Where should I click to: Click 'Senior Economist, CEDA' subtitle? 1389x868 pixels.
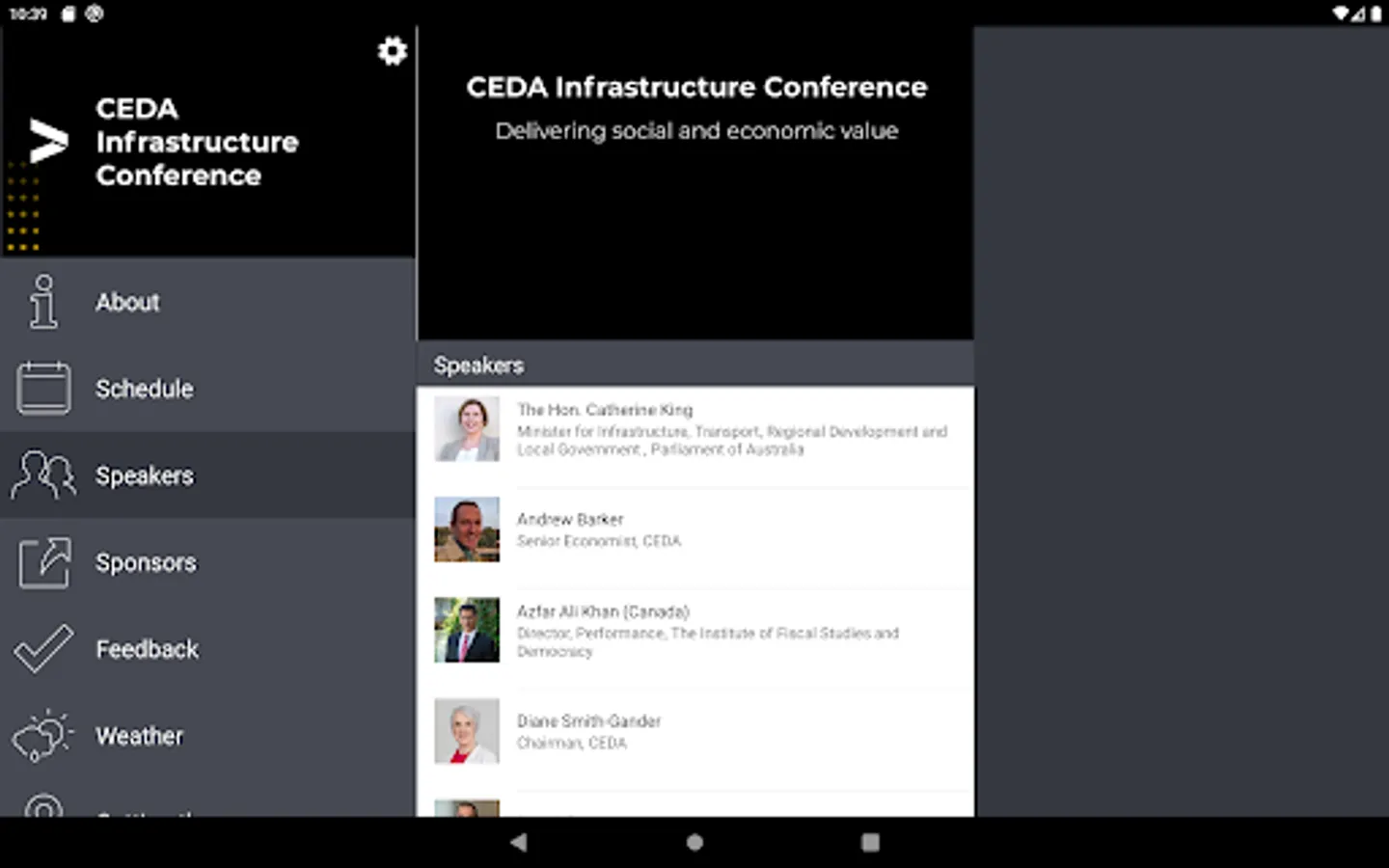coord(599,541)
